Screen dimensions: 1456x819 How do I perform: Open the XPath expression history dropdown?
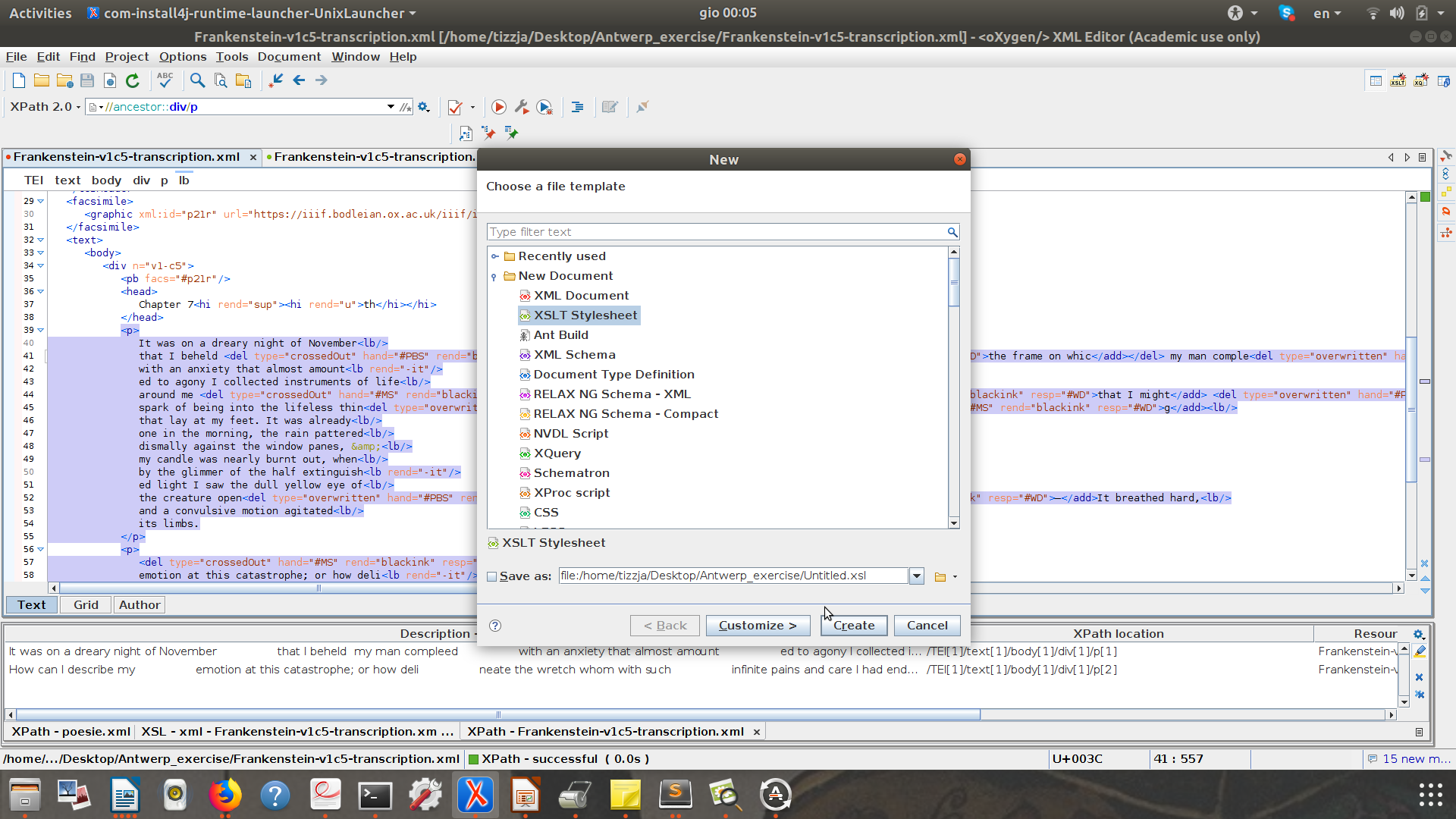click(391, 107)
